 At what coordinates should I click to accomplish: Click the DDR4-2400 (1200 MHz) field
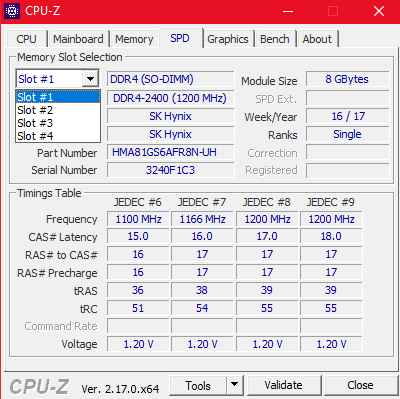point(171,98)
